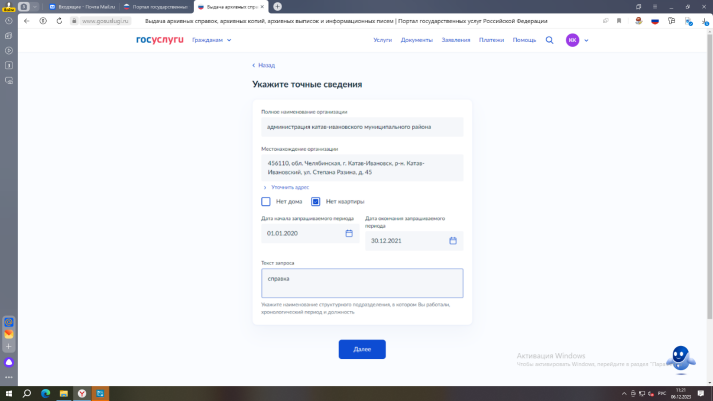Uncheck the 'Нет квартиры' checkbox
713x401 pixels.
coord(316,201)
